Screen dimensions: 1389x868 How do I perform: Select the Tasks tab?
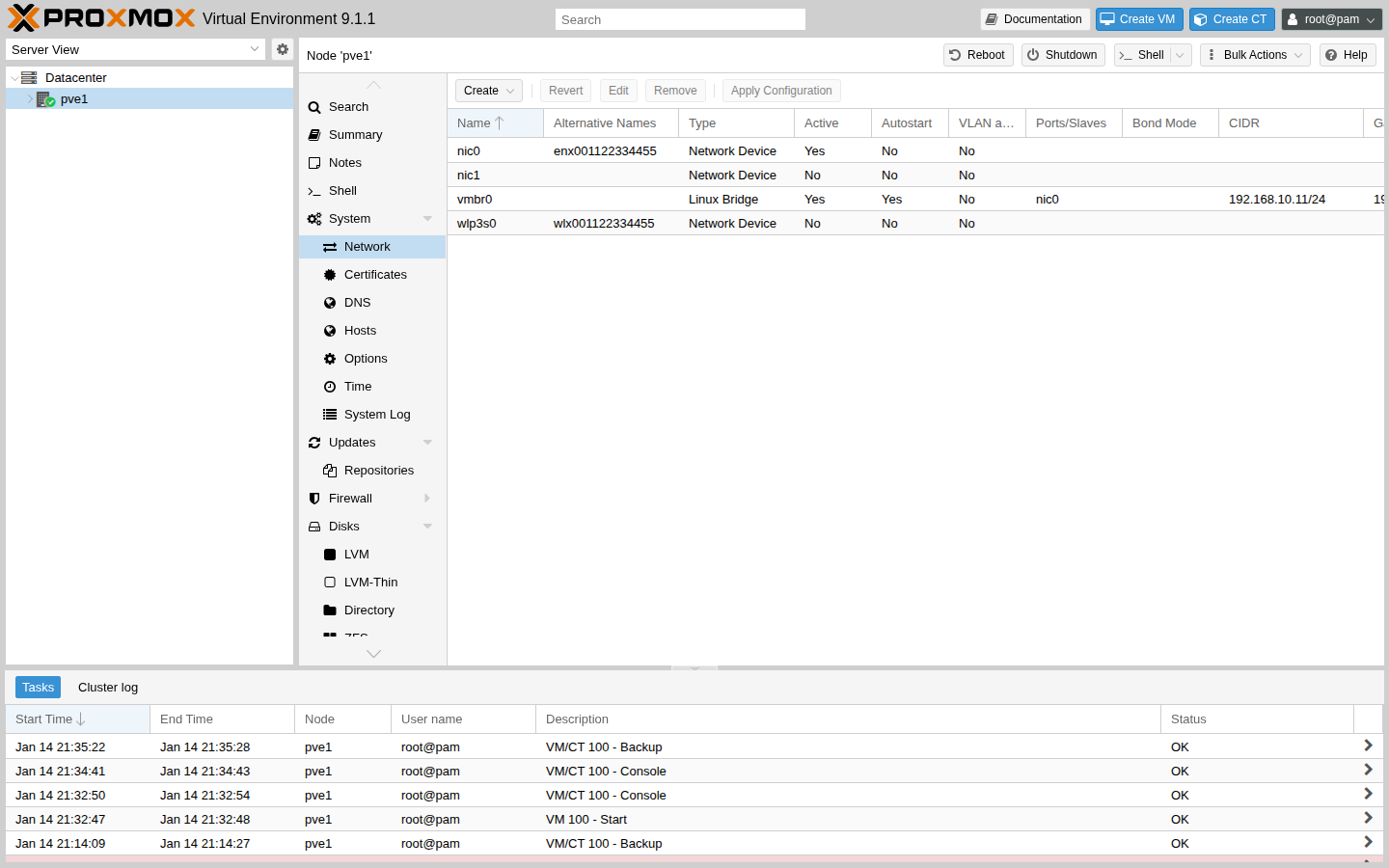click(x=38, y=688)
